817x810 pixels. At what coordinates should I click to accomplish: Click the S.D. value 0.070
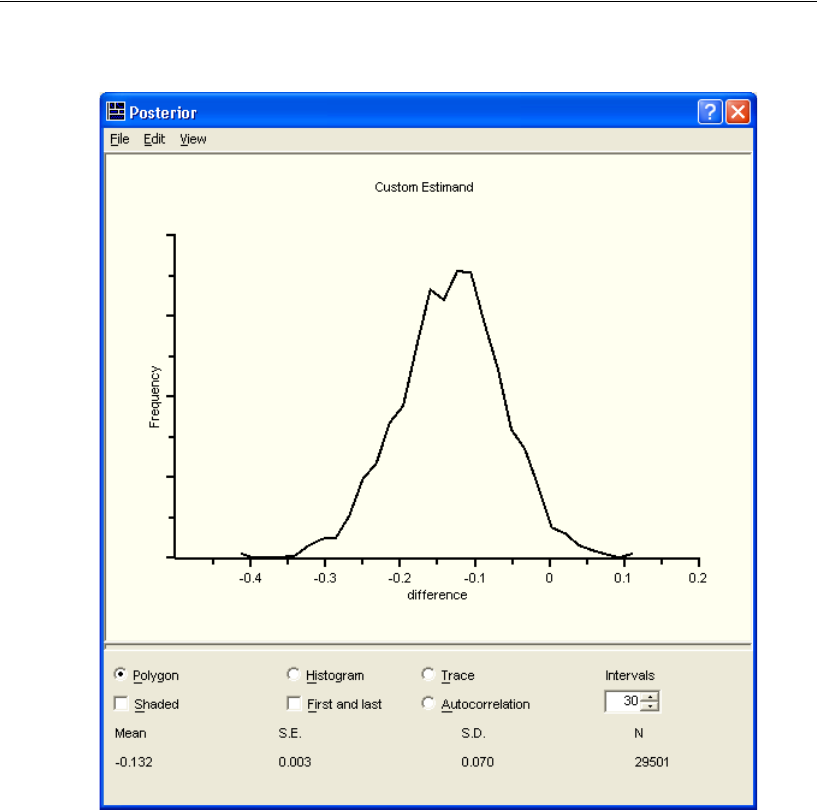(477, 762)
